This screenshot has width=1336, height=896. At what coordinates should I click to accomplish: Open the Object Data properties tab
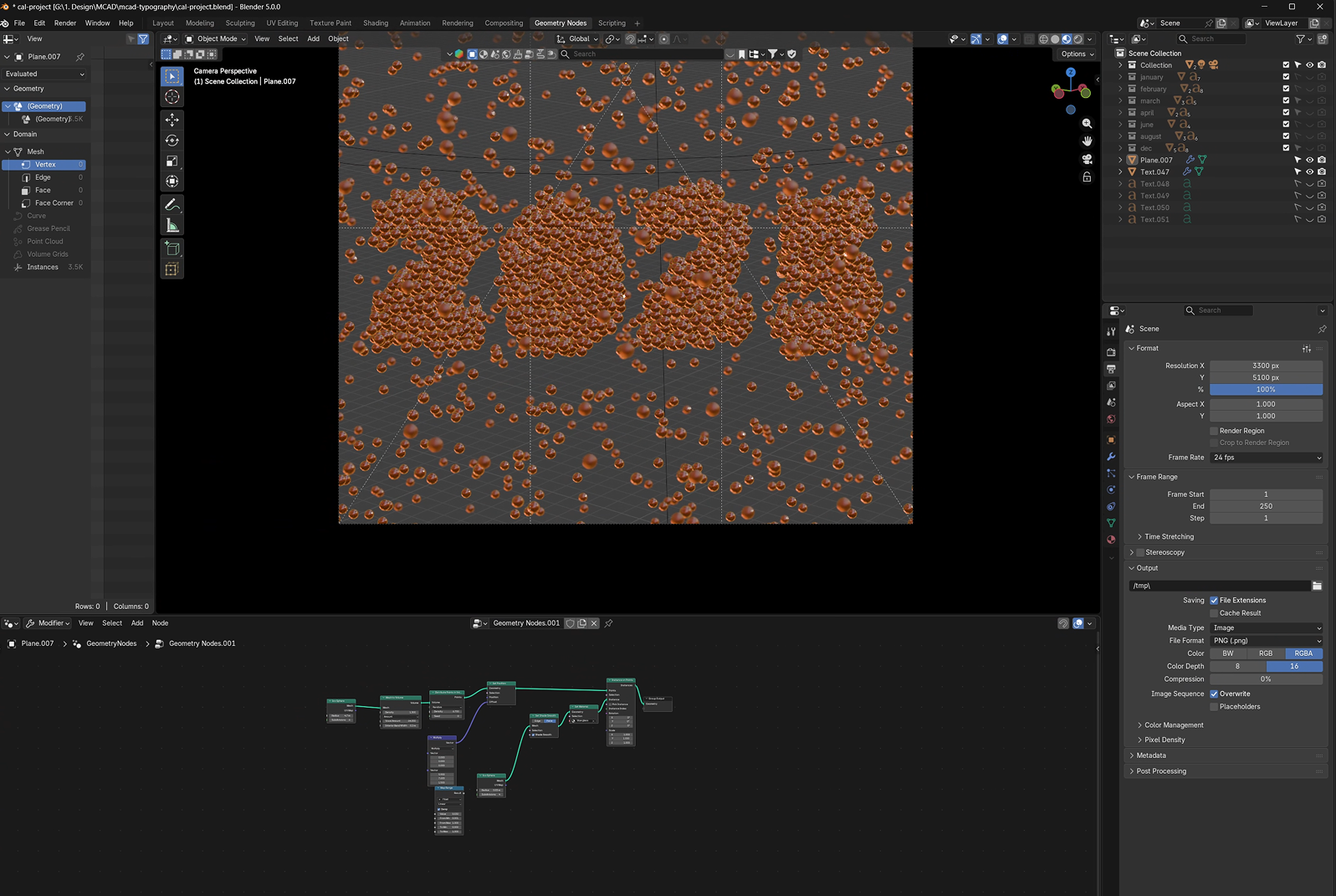pyautogui.click(x=1111, y=523)
